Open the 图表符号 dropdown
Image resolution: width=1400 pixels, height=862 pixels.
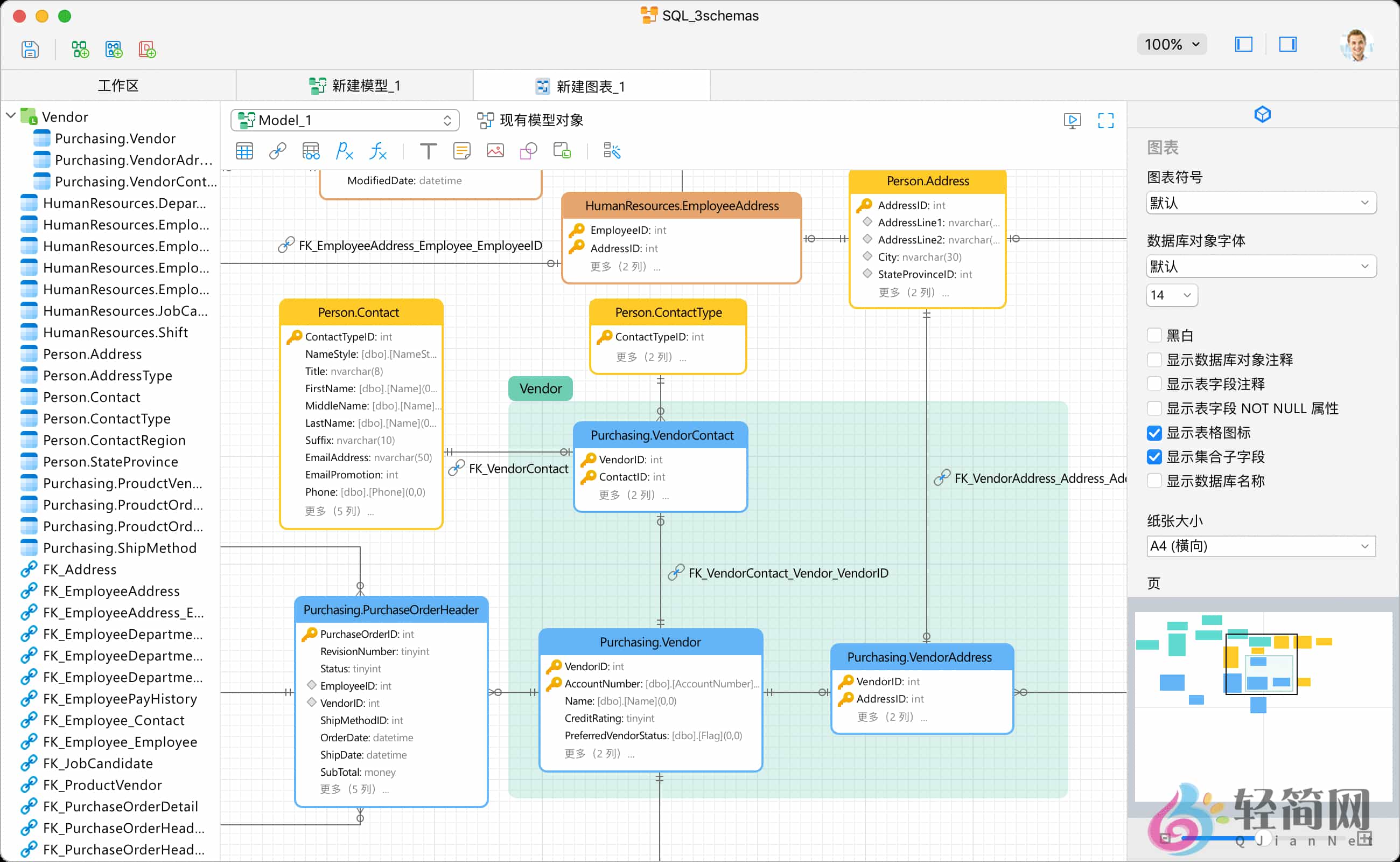[1261, 203]
